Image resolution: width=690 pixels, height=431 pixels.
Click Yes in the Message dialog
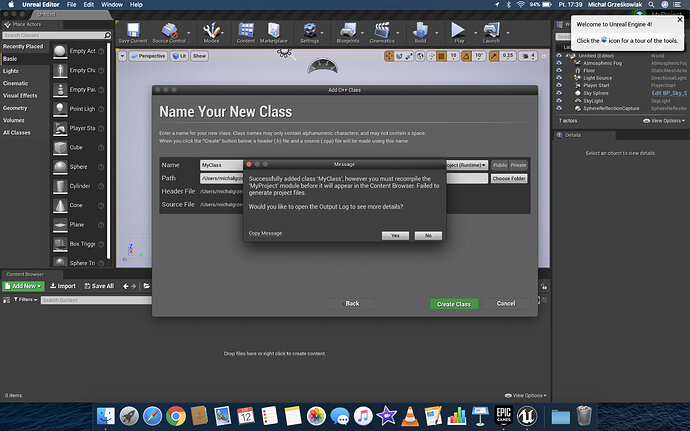[x=395, y=236]
